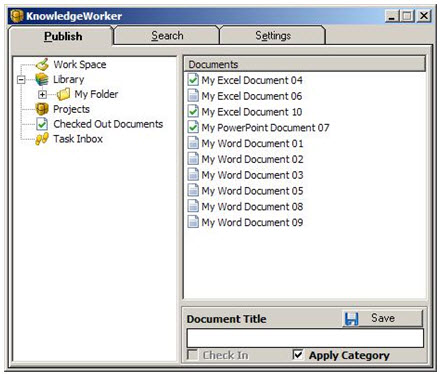Click the page icon of My Word Document 05

coord(193,190)
